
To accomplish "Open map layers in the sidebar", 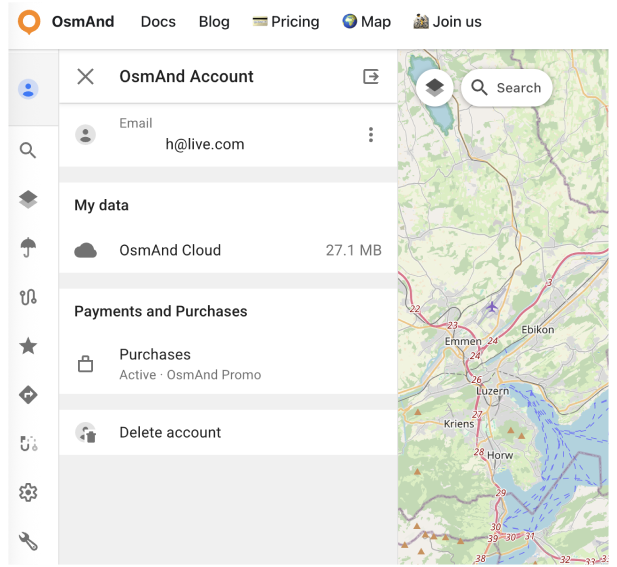I will (x=28, y=200).
